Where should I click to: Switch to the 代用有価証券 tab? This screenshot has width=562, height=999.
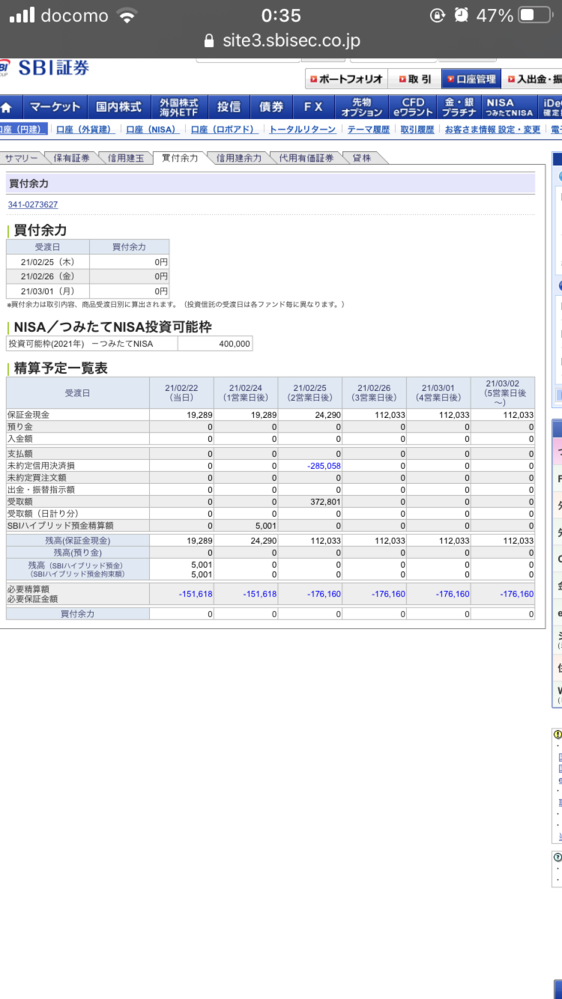[x=306, y=158]
